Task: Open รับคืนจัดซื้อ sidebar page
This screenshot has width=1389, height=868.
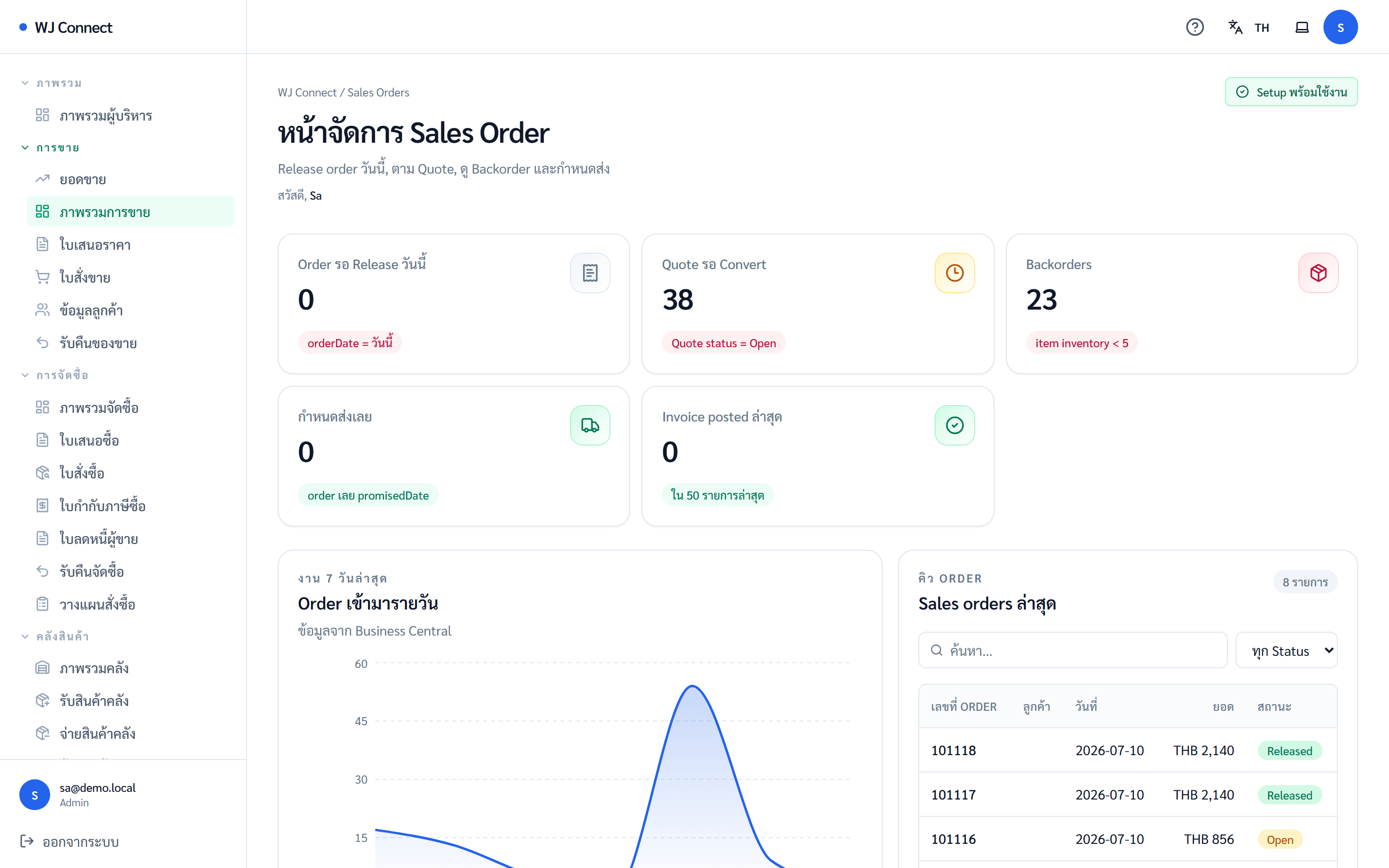Action: (130, 571)
